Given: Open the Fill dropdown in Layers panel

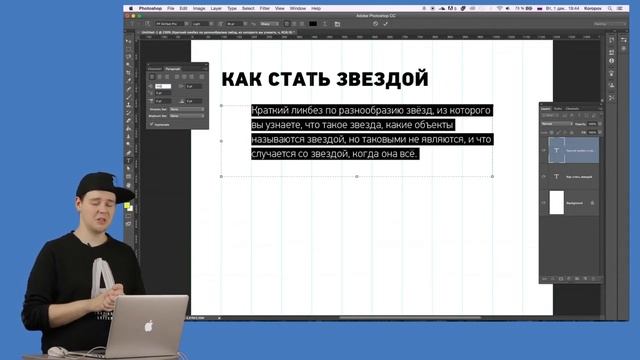Looking at the screenshot, I should (599, 132).
